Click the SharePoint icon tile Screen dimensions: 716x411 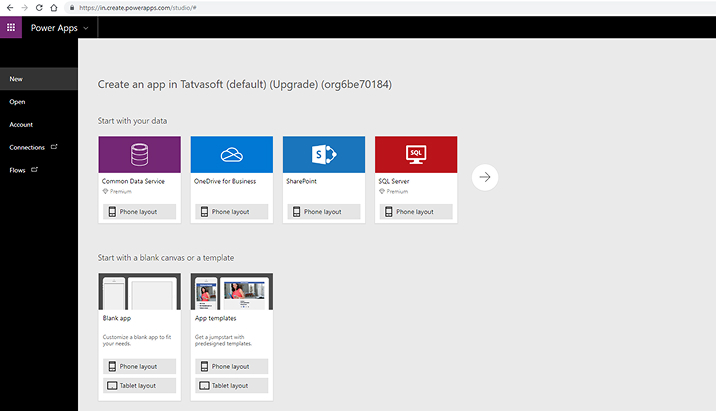click(x=324, y=154)
